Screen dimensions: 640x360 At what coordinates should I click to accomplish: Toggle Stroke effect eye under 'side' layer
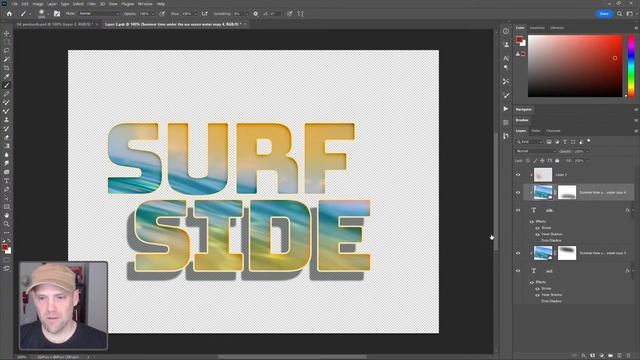pos(537,228)
